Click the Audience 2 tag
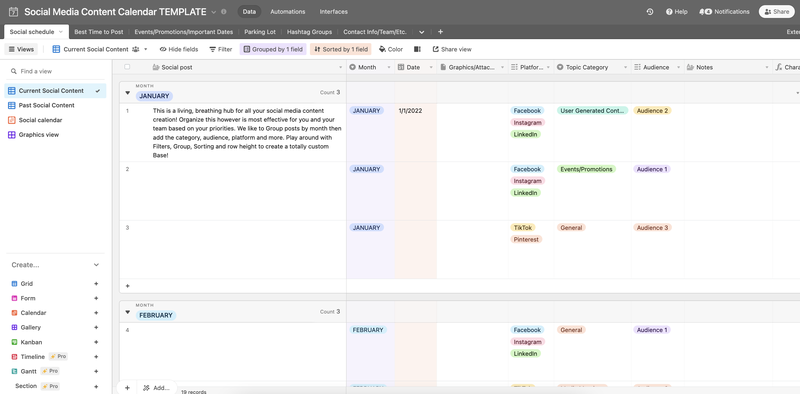Image resolution: width=800 pixels, height=394 pixels. tap(652, 111)
